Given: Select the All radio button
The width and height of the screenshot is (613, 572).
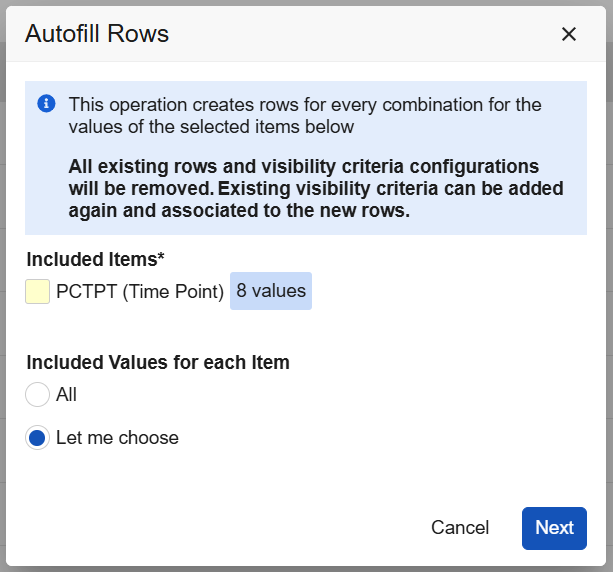Looking at the screenshot, I should coord(38,395).
